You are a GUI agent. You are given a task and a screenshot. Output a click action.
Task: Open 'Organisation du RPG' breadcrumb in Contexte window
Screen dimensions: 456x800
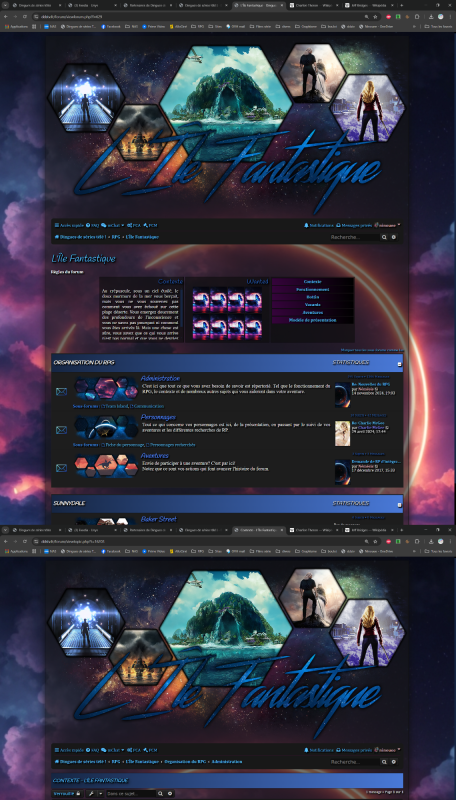[185, 762]
